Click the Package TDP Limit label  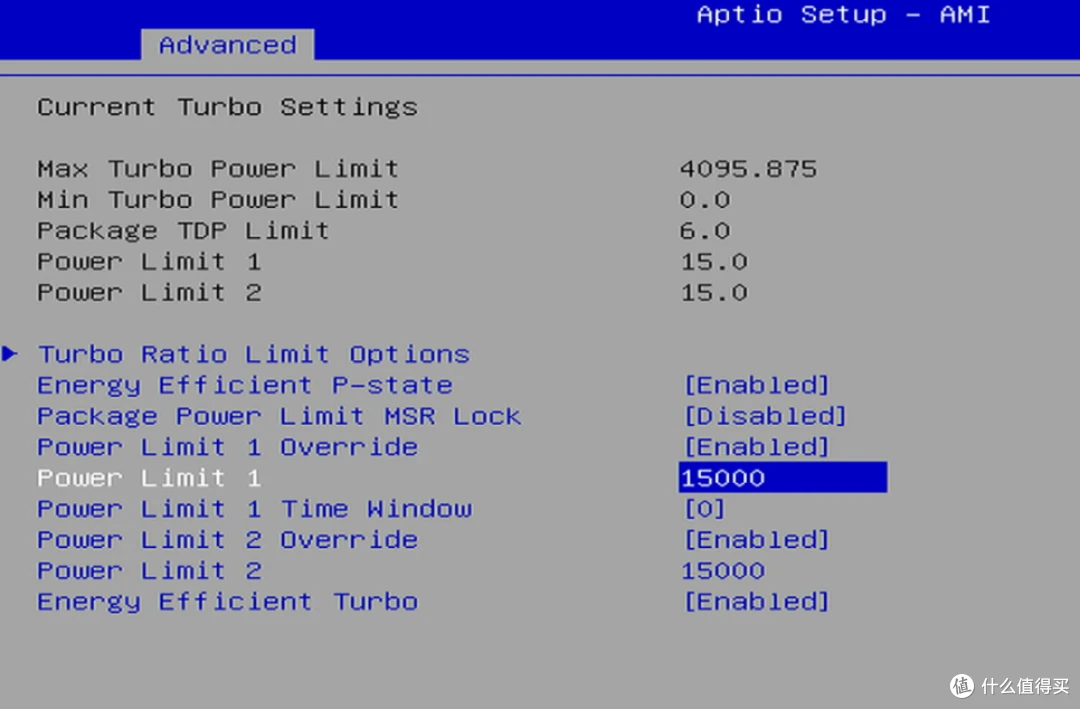click(x=183, y=231)
